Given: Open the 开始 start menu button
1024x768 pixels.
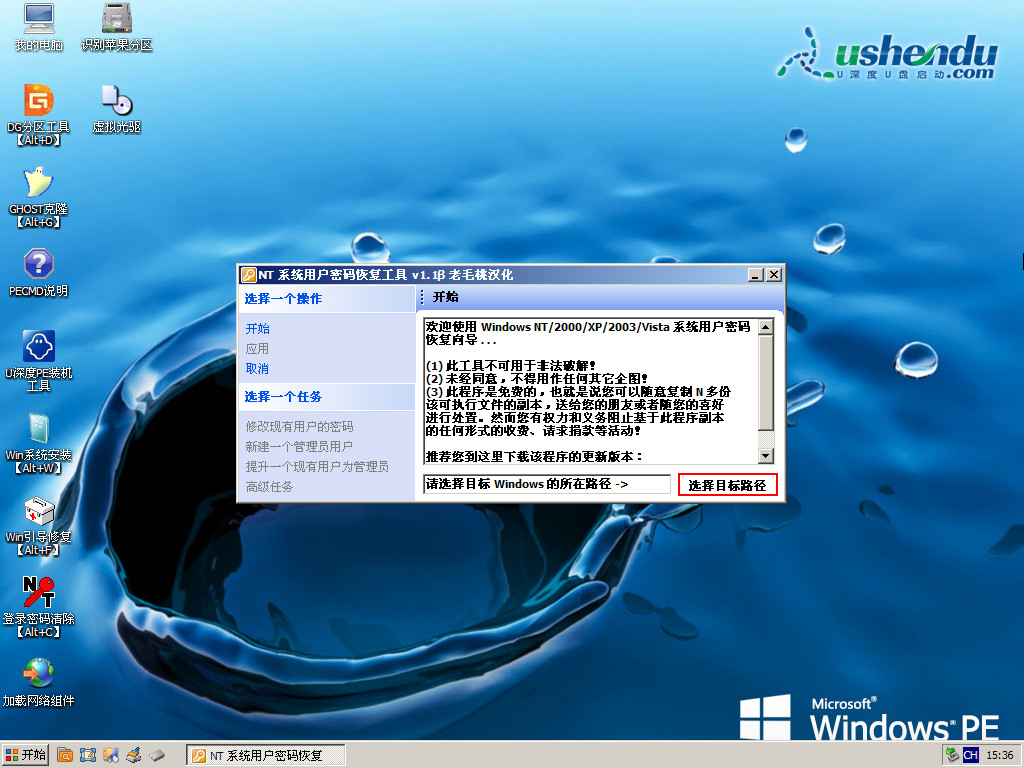Looking at the screenshot, I should click(x=25, y=755).
